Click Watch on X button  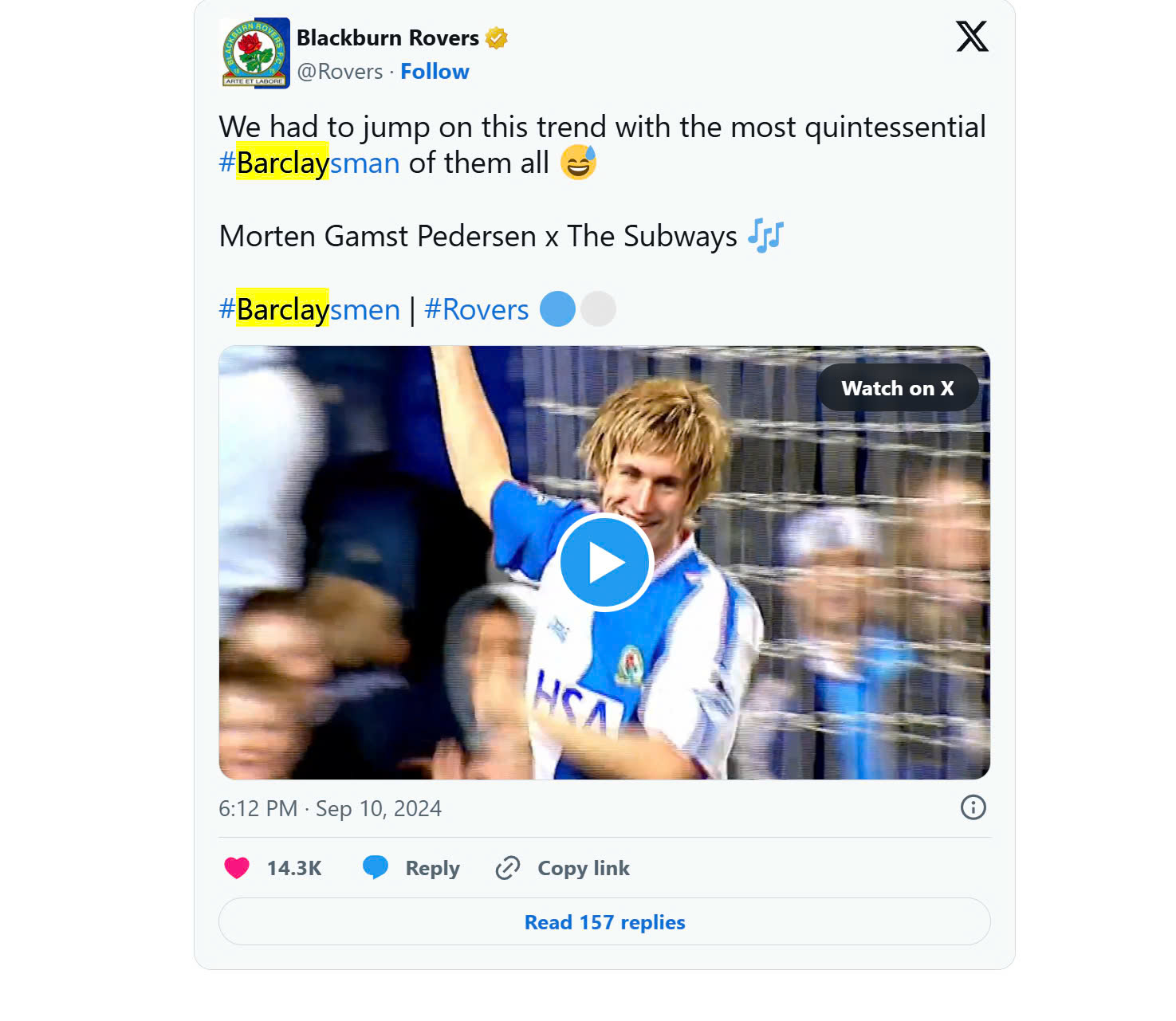coord(897,388)
